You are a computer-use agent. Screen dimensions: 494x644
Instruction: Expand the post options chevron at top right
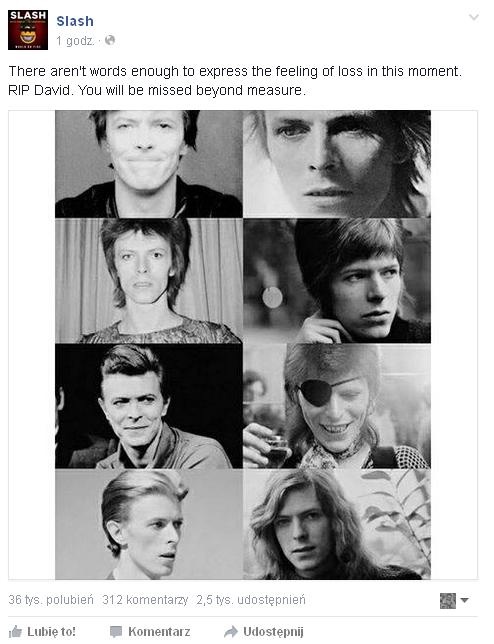pyautogui.click(x=473, y=17)
